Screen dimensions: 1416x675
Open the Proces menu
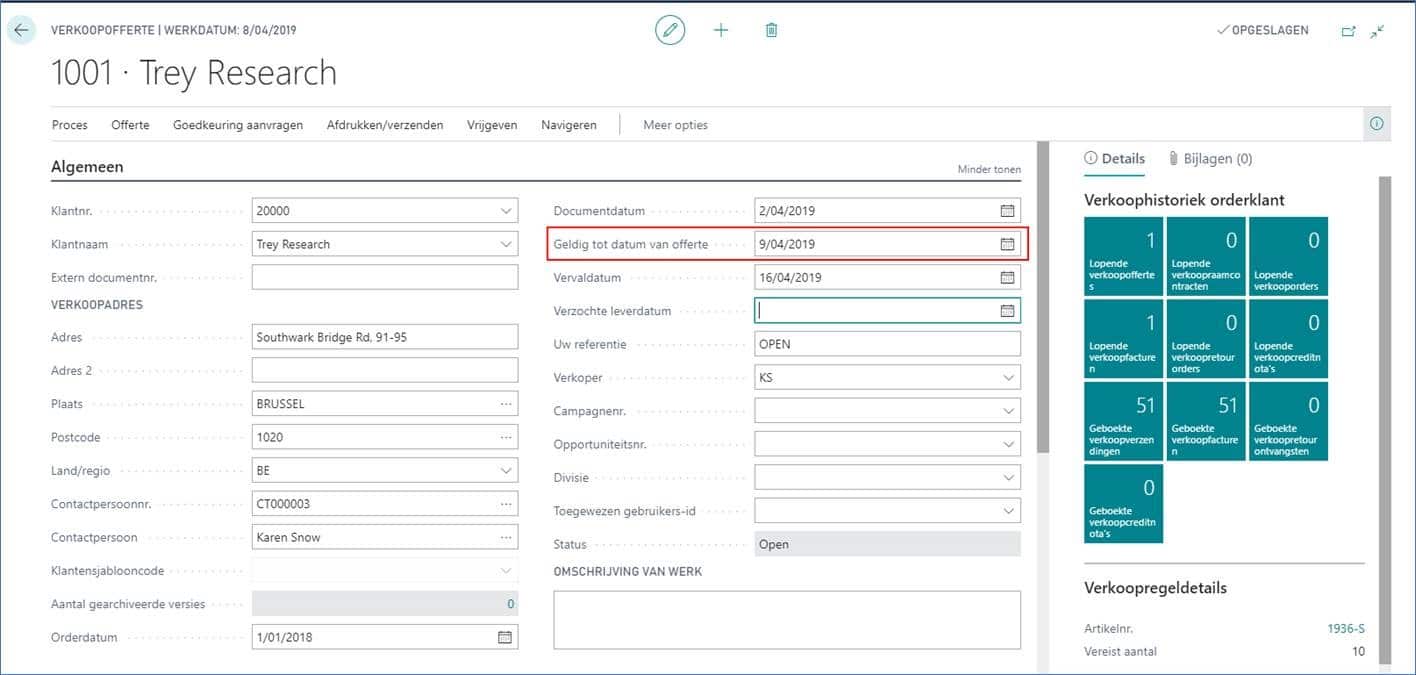click(x=70, y=125)
